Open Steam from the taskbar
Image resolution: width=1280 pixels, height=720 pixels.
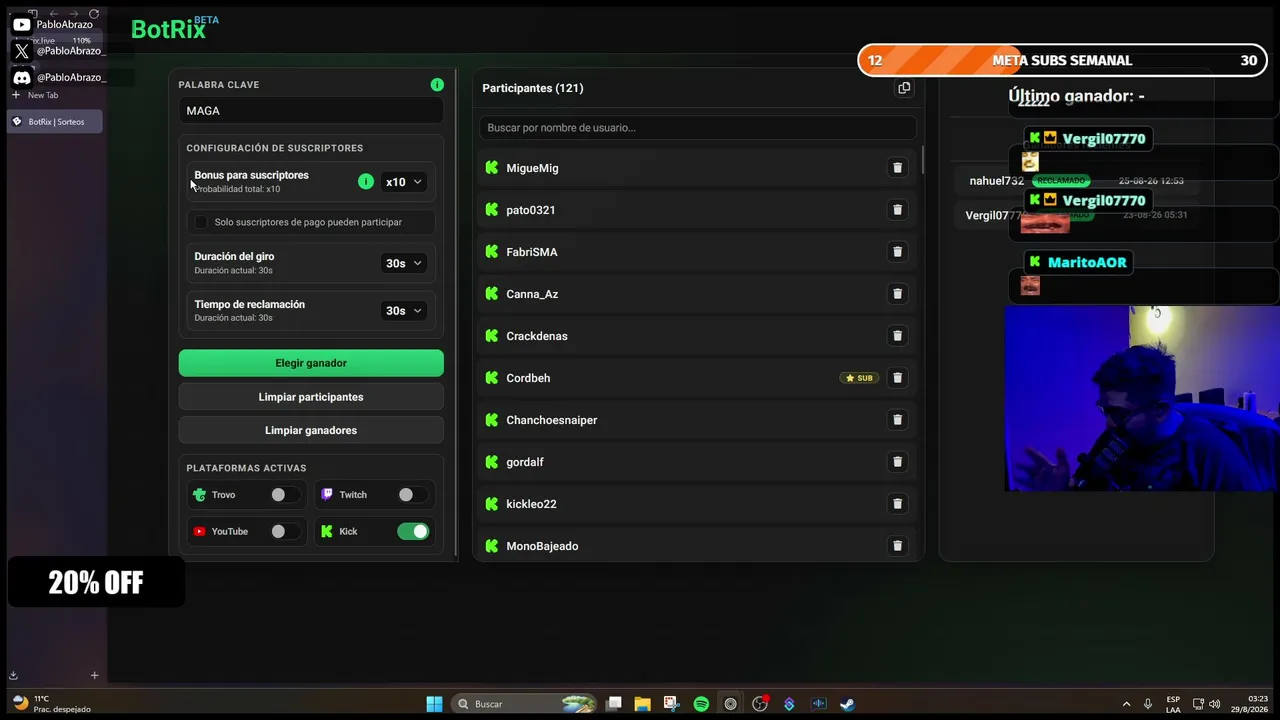[847, 704]
